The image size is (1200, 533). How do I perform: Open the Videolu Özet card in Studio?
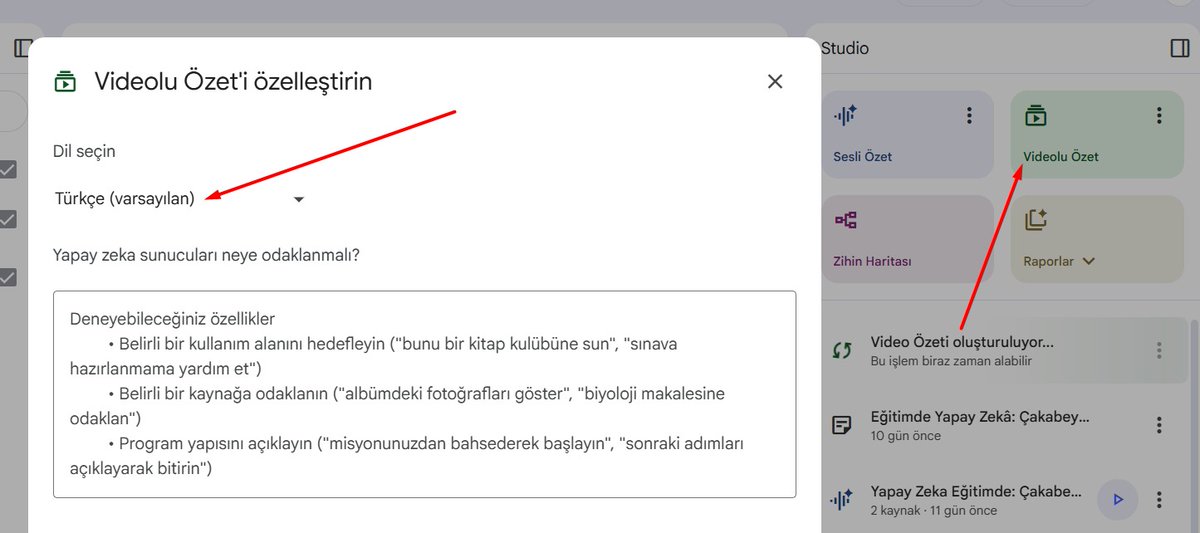(x=1097, y=135)
